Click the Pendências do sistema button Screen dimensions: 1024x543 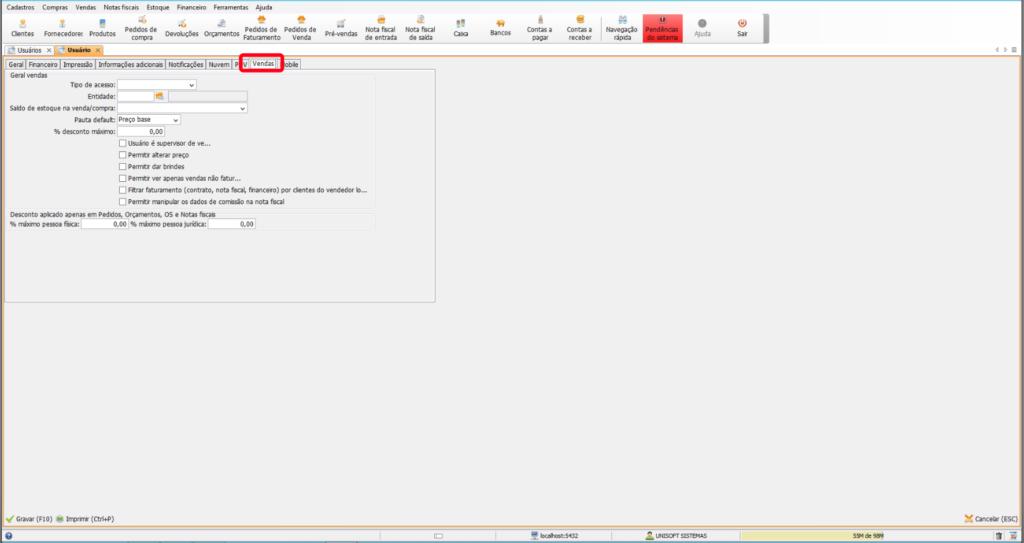(x=662, y=28)
